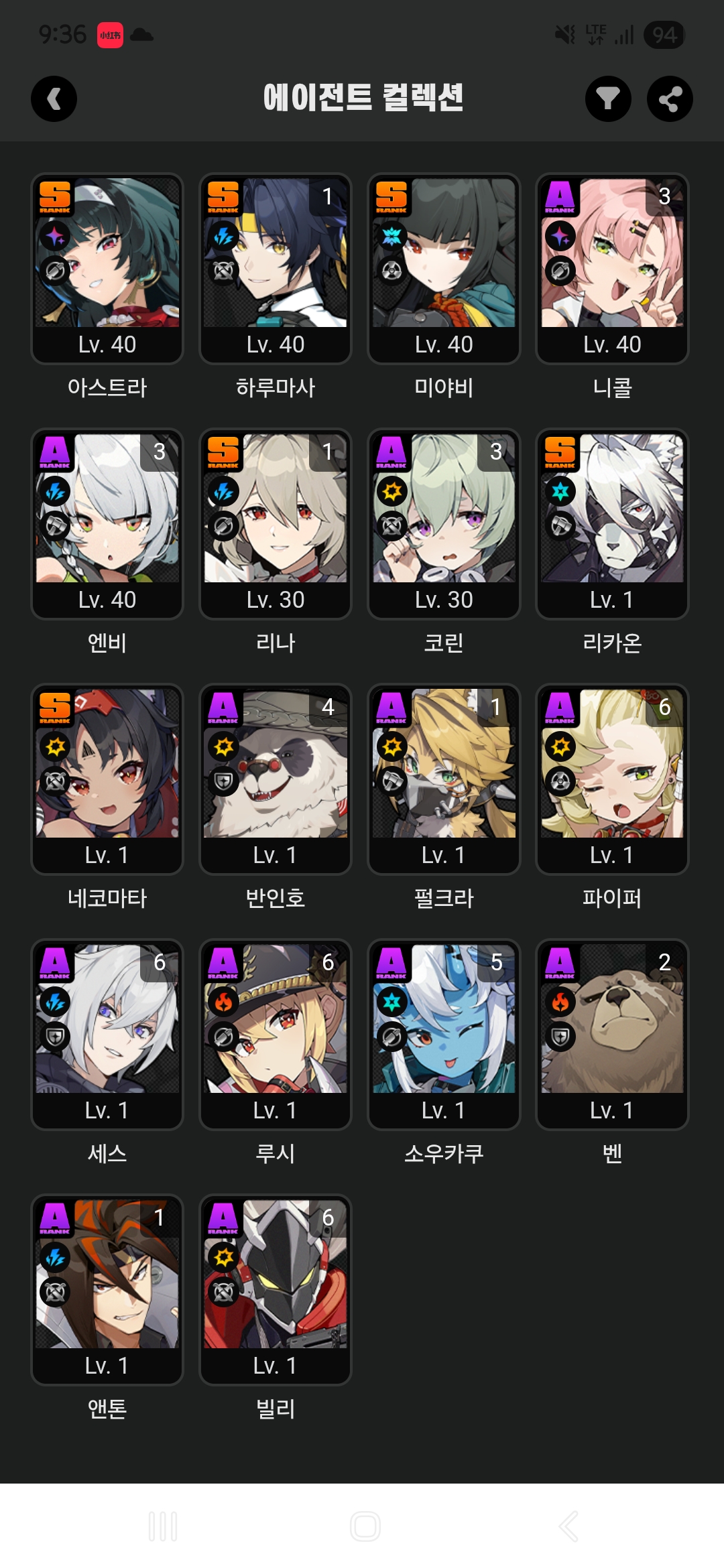Open the agent filter funnel icon
Screen dimensions: 724x1568
pos(608,99)
